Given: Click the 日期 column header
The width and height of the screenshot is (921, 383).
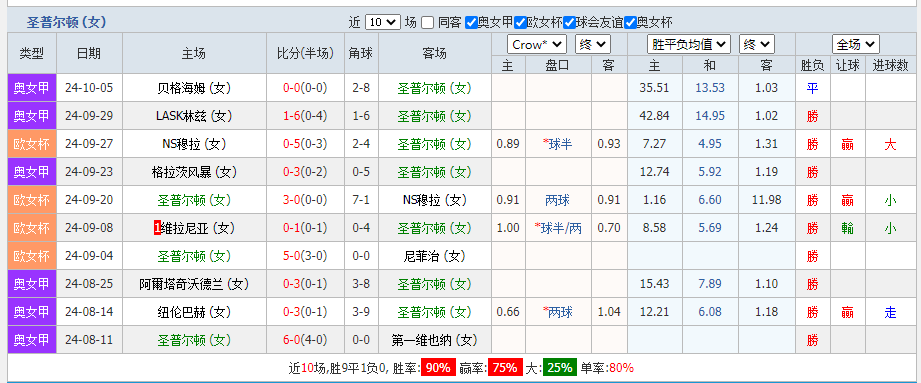Looking at the screenshot, I should pos(89,53).
